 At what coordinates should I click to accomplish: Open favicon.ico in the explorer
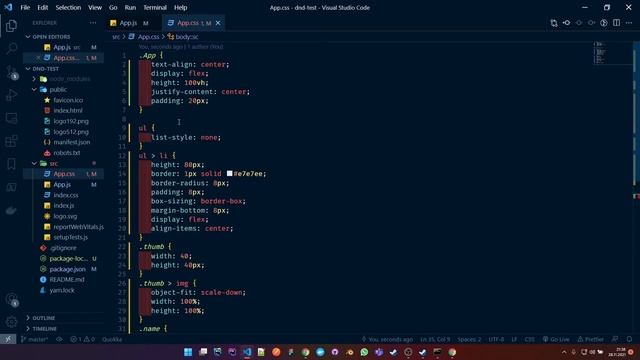pos(68,100)
